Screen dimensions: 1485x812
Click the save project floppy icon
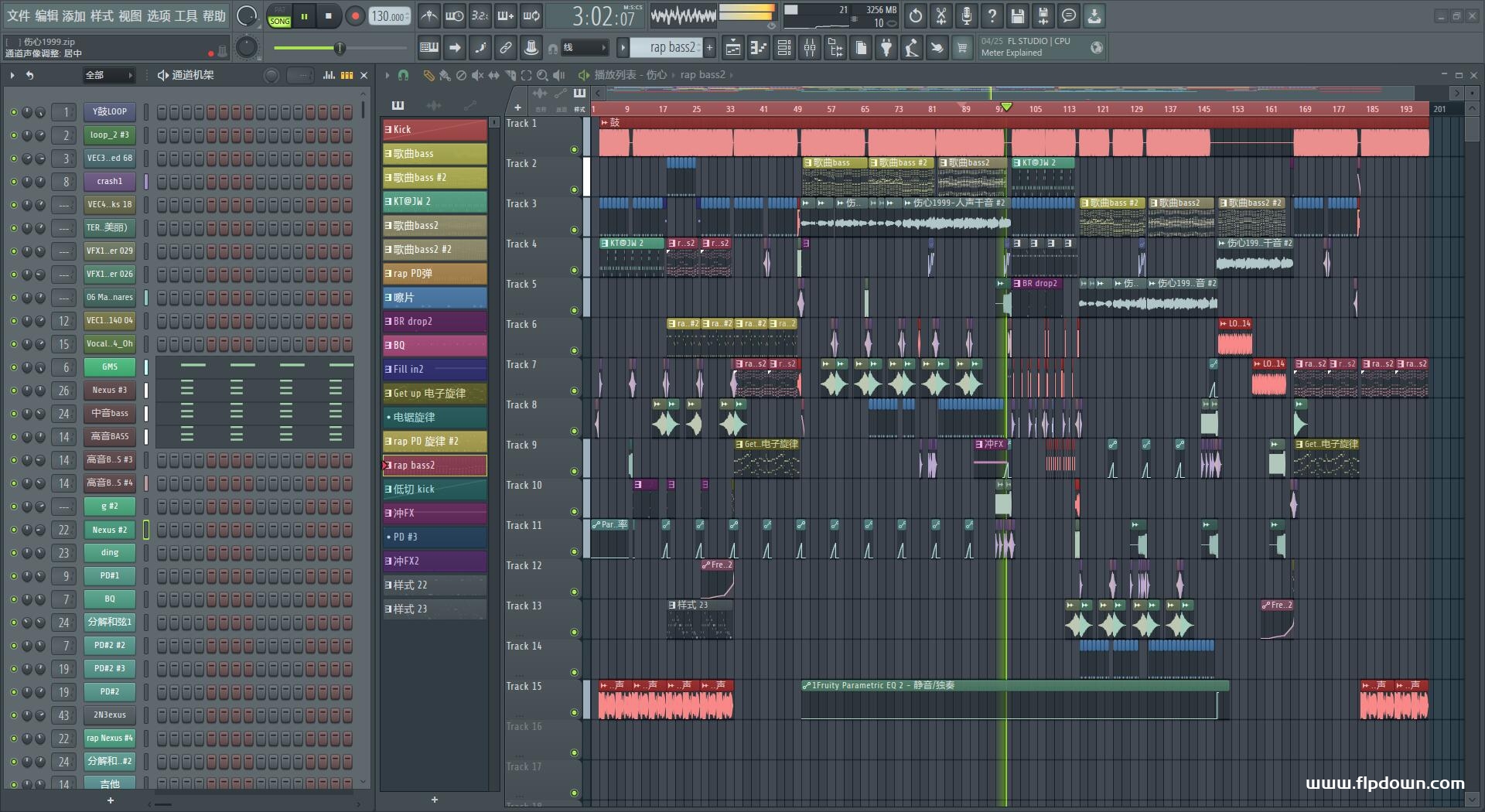coord(1018,15)
